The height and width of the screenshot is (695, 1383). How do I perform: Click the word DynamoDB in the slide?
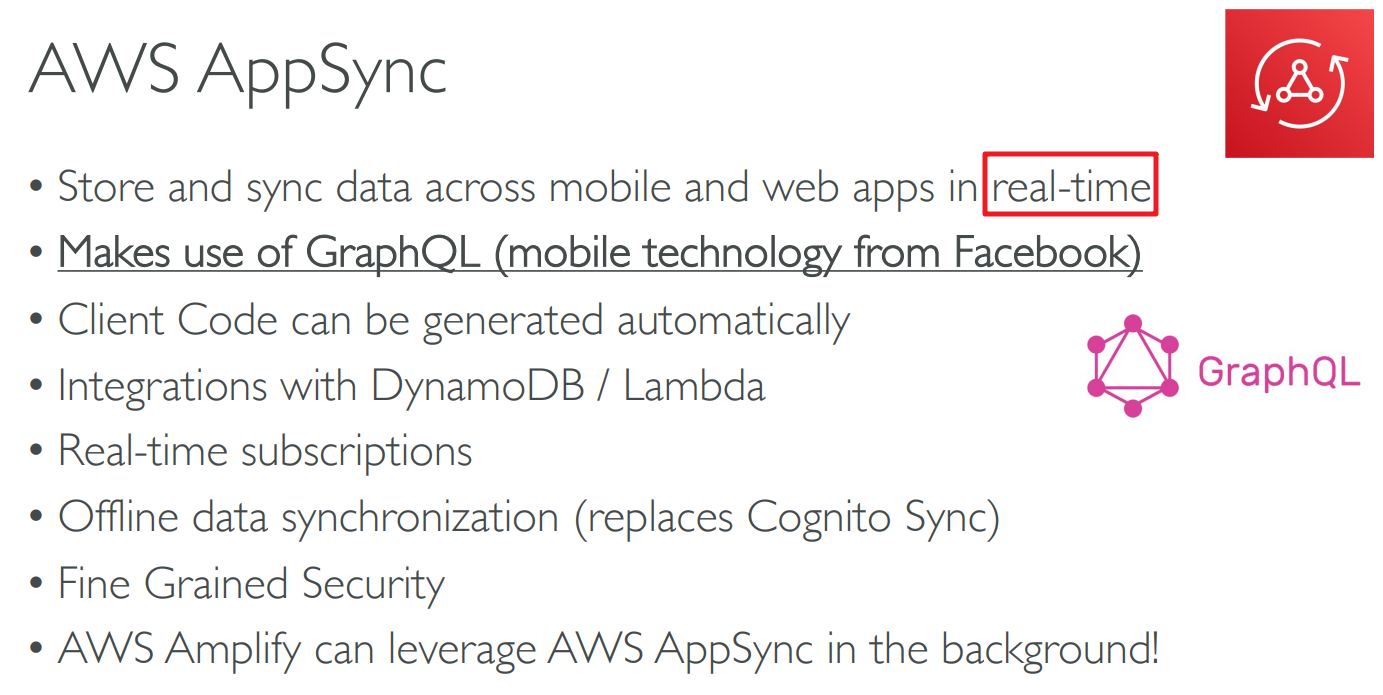[x=477, y=386]
